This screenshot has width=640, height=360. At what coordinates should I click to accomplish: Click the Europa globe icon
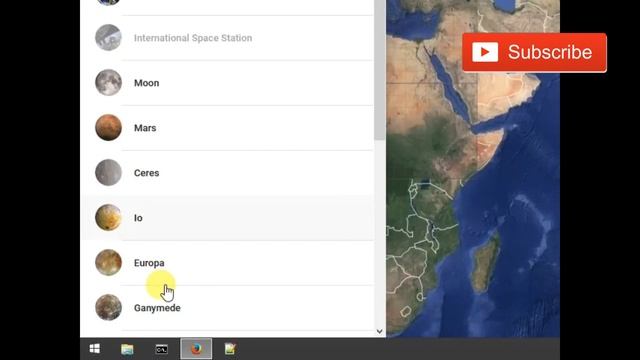(x=108, y=262)
